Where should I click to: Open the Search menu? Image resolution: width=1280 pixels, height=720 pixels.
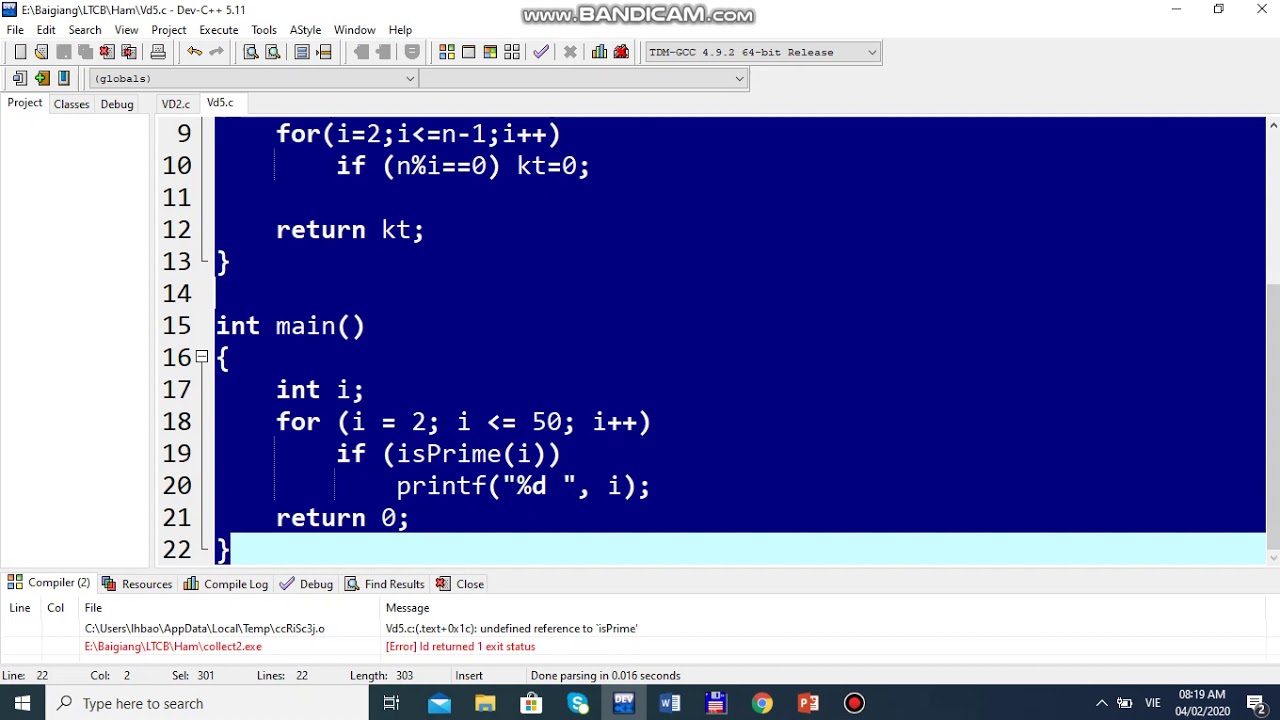click(x=85, y=30)
